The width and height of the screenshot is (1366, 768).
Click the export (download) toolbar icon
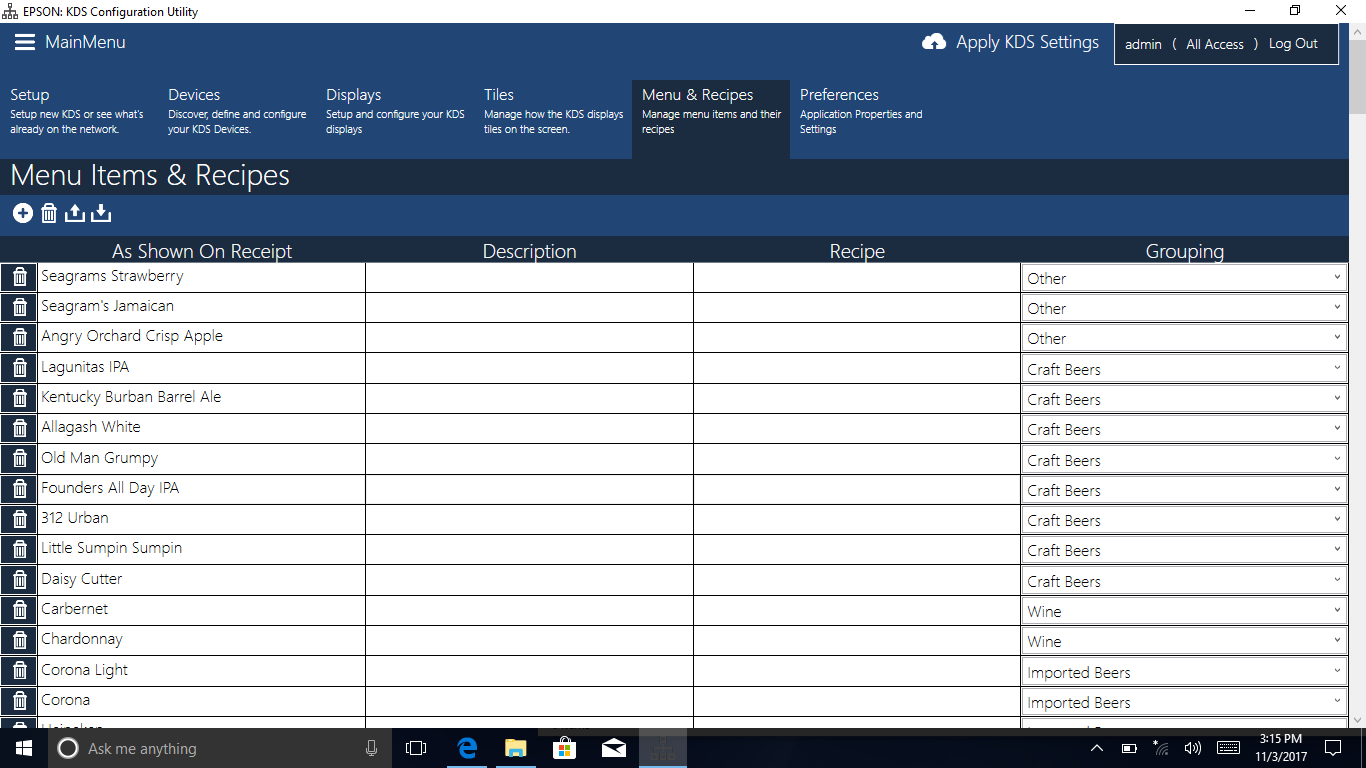click(x=101, y=212)
